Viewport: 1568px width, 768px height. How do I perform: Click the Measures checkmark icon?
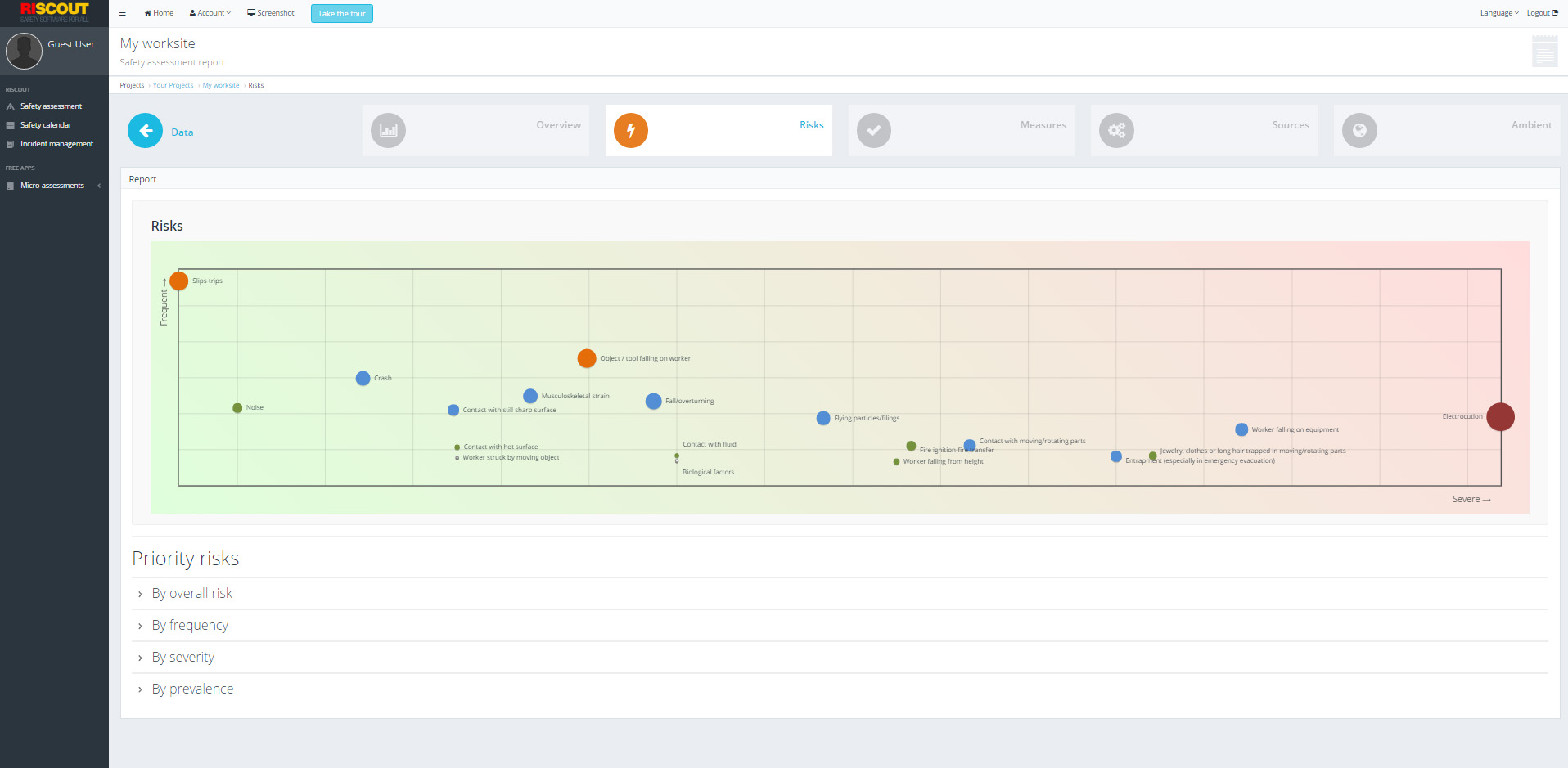874,131
